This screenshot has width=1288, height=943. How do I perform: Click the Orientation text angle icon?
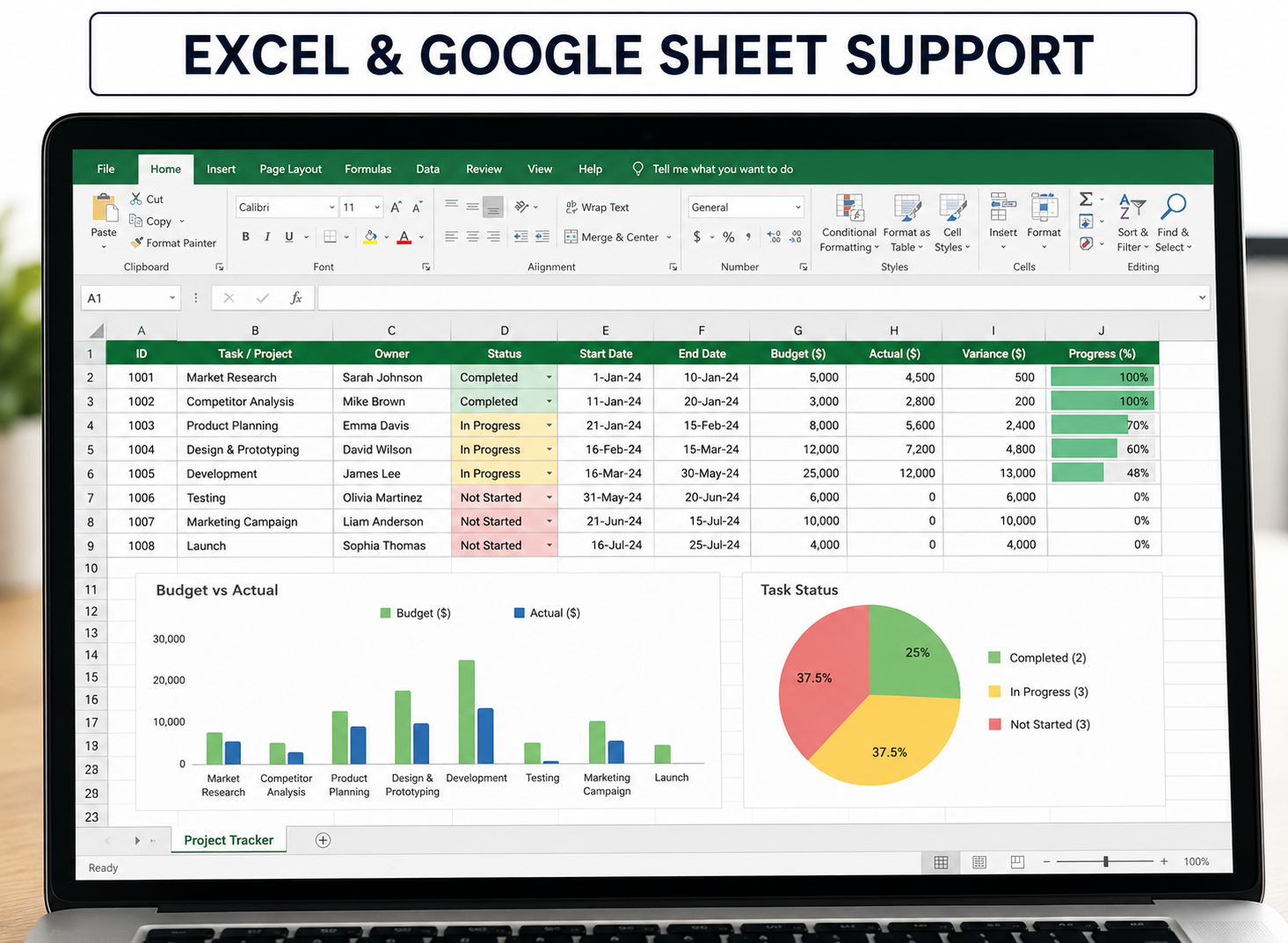pyautogui.click(x=522, y=207)
